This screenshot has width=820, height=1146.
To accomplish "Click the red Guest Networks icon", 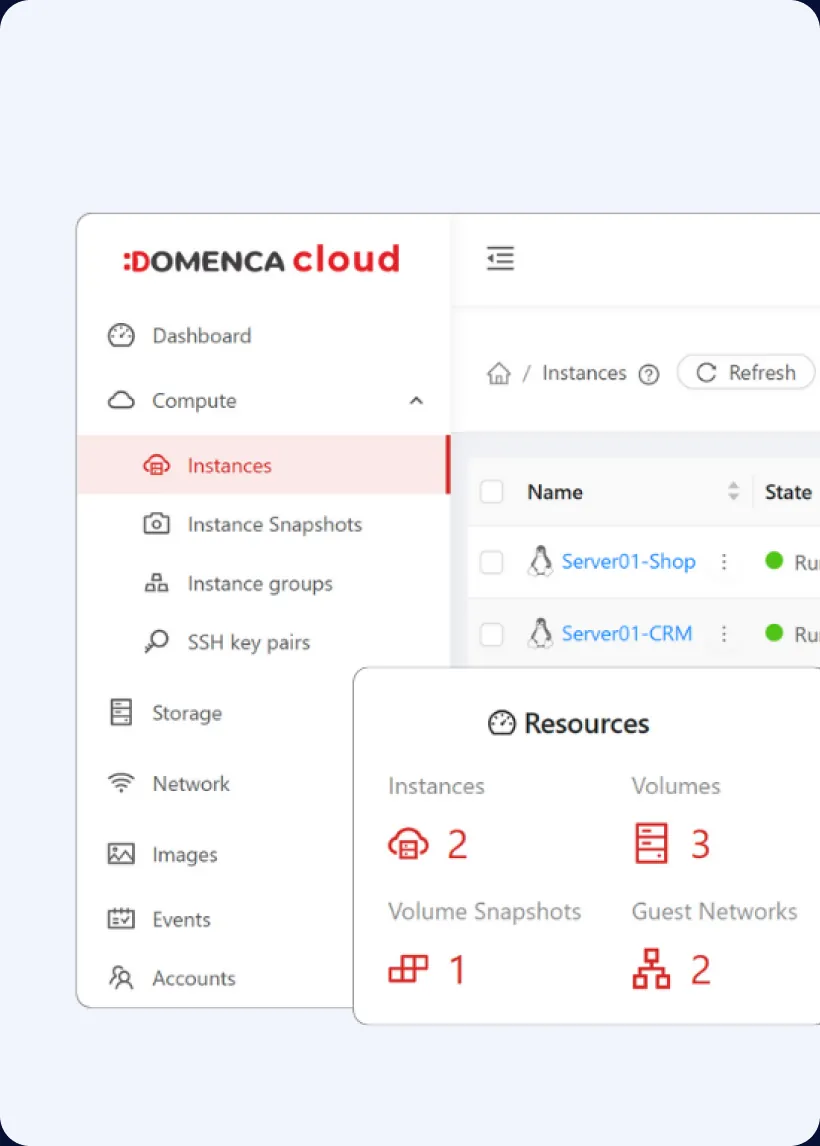I will [x=651, y=969].
